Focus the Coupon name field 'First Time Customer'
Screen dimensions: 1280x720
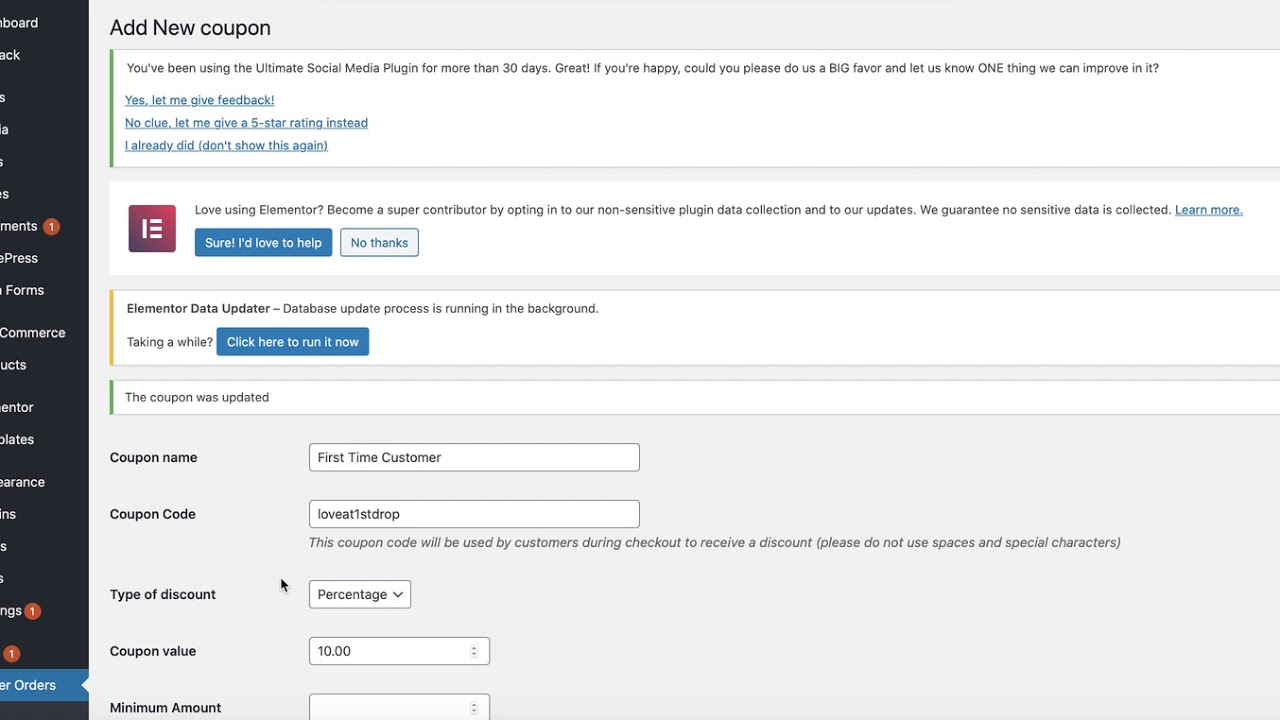474,457
